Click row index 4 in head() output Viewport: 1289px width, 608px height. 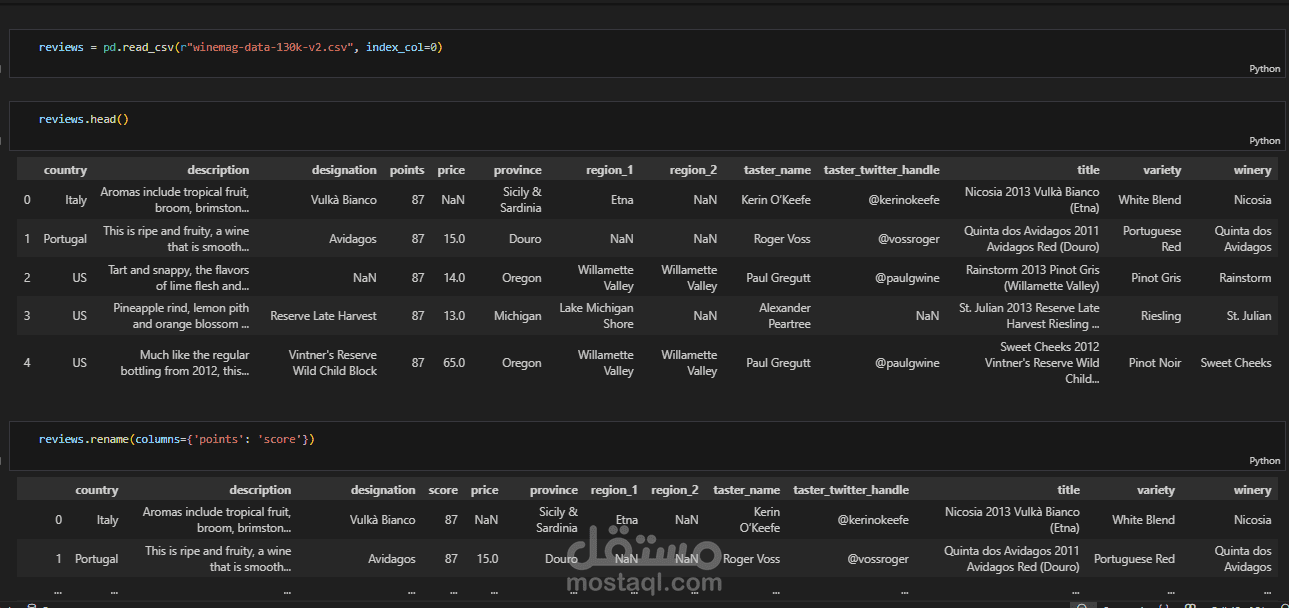click(x=27, y=363)
